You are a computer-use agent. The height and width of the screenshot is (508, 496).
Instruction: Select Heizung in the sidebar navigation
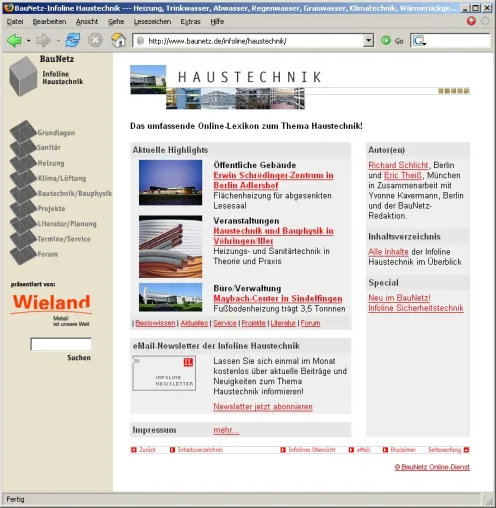coord(51,163)
